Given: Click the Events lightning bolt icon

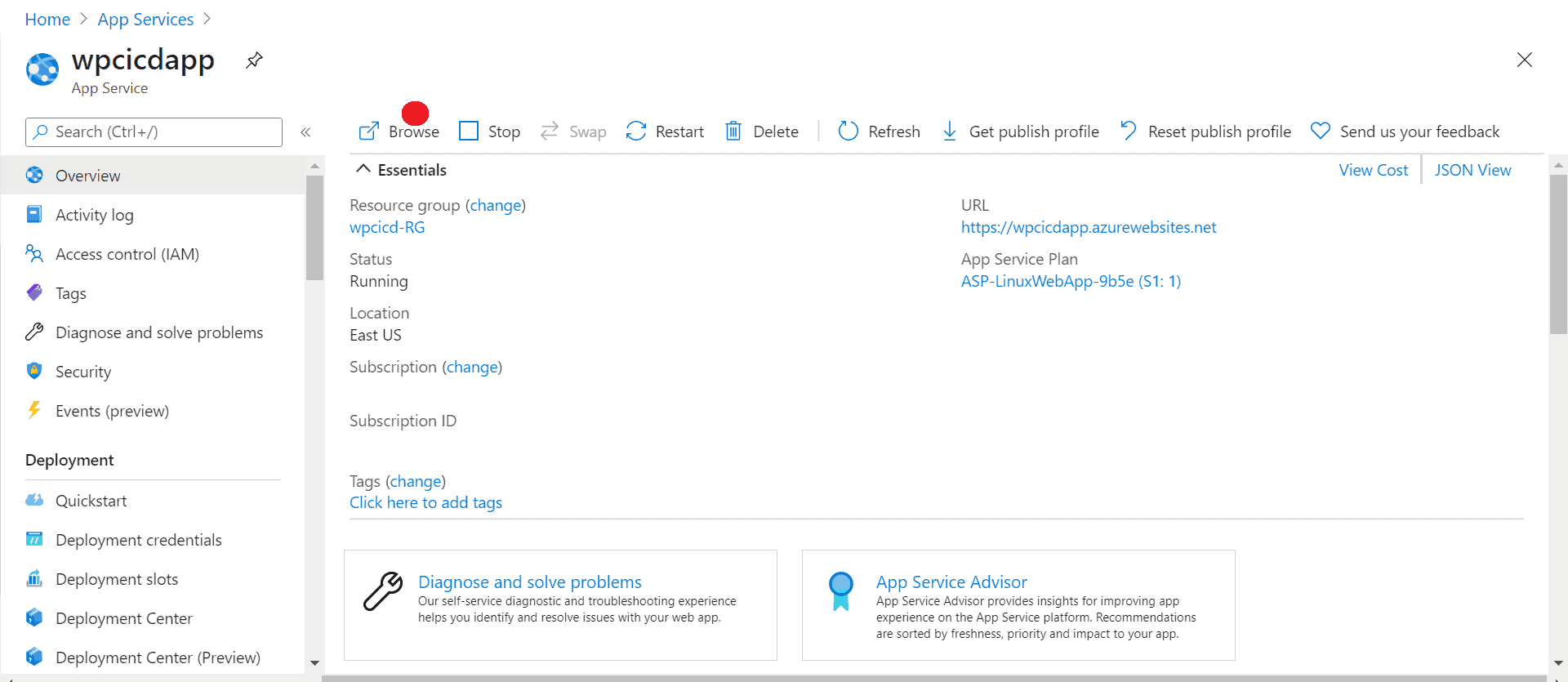Looking at the screenshot, I should tap(34, 410).
